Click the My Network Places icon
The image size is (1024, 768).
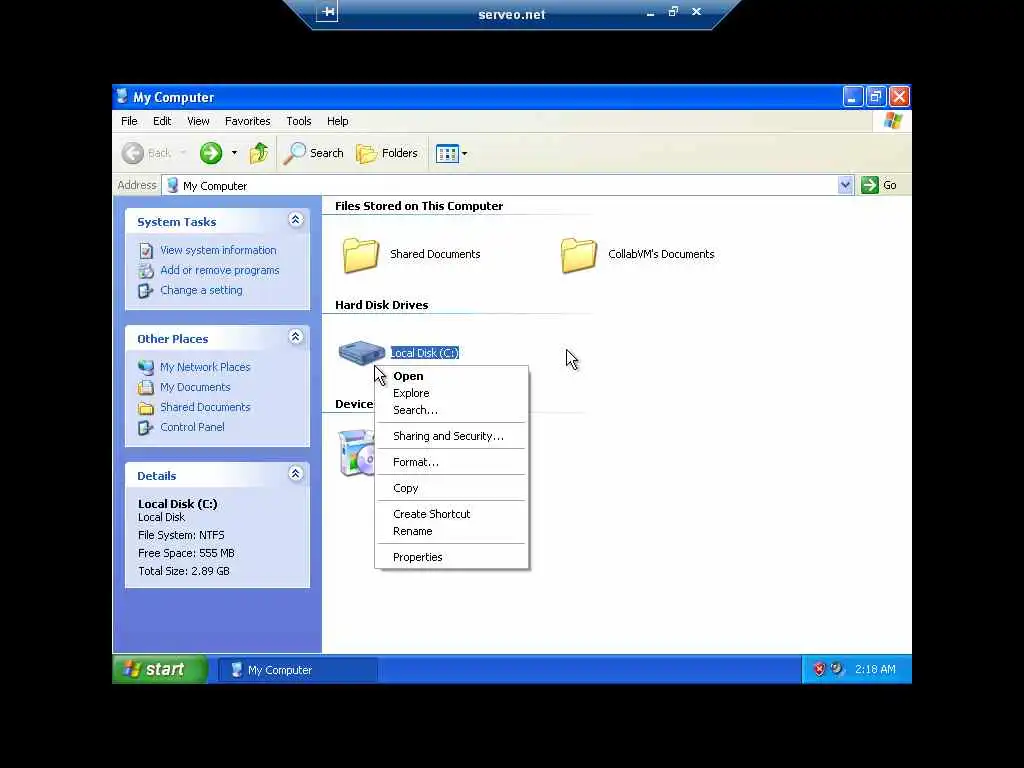coord(146,367)
